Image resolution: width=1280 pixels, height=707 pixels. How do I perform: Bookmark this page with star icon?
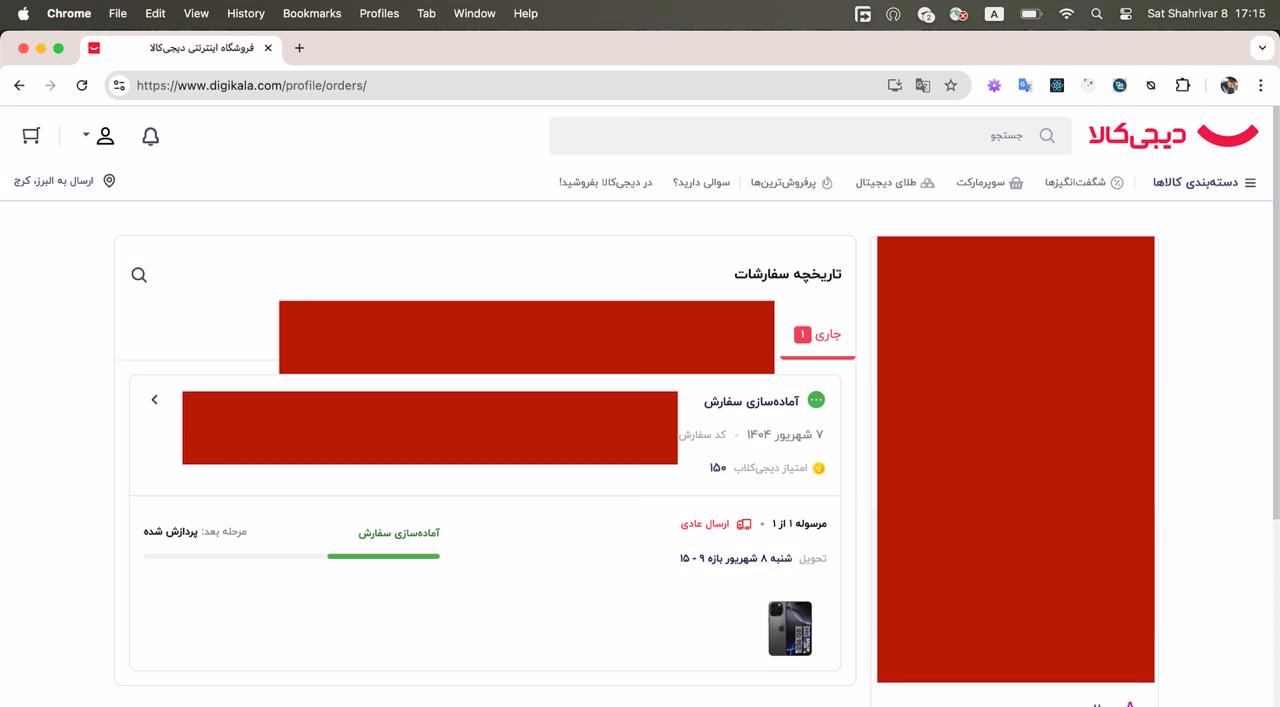pos(951,85)
